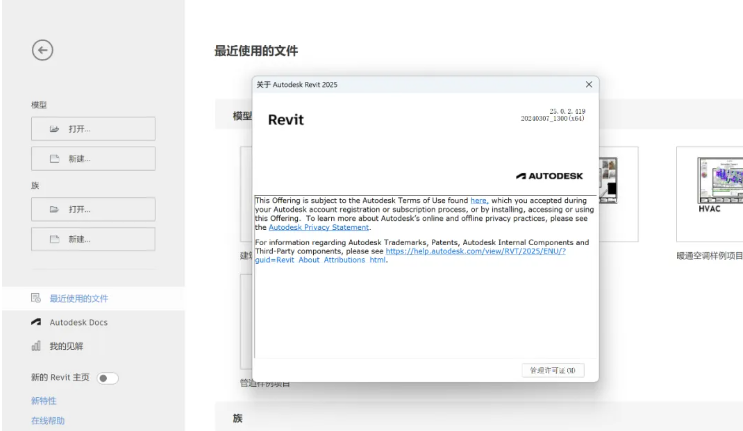This screenshot has width=743, height=431.
Task: Open Autodesk Docs from sidebar
Action: click(78, 322)
